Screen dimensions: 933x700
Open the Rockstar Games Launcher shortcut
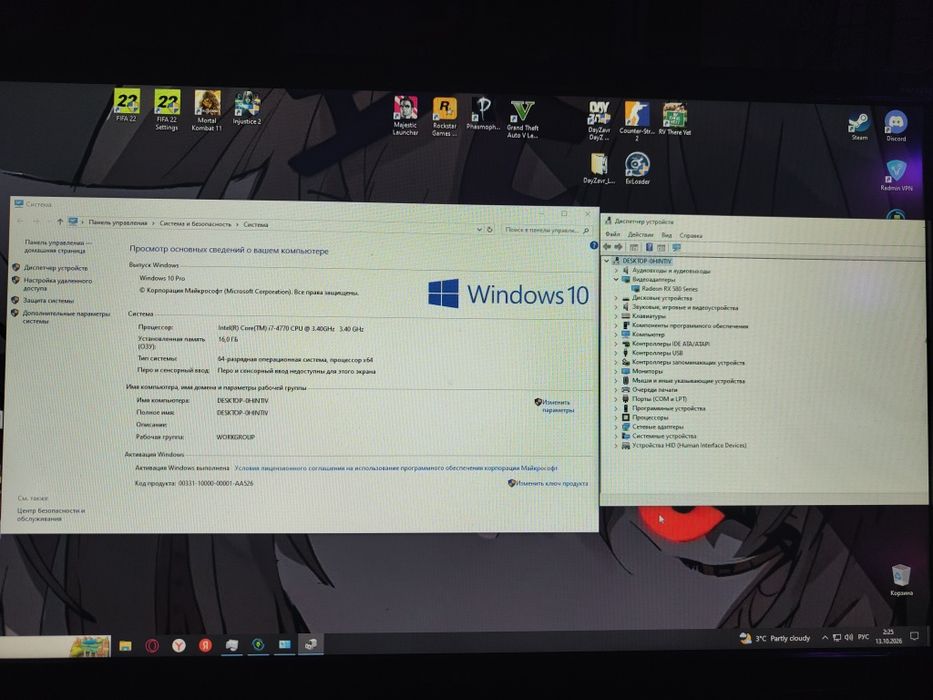444,117
